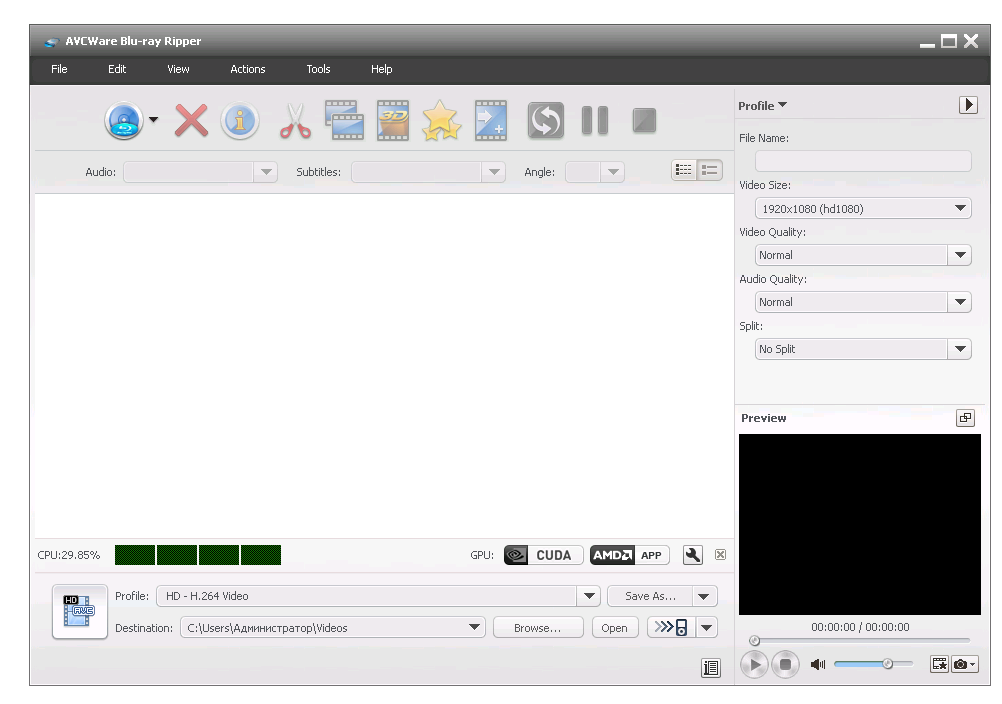Take a snapshot with camera icon
1002x704 pixels.
point(964,664)
